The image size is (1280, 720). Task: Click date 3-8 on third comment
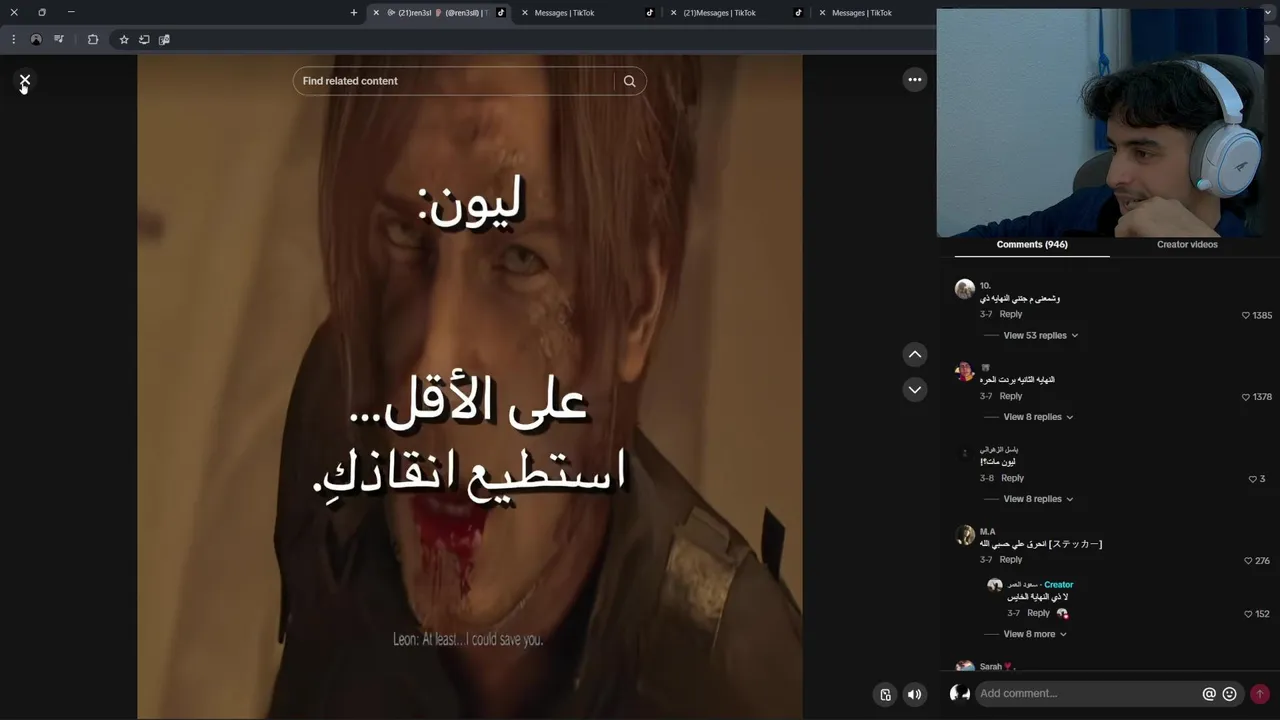pos(987,478)
